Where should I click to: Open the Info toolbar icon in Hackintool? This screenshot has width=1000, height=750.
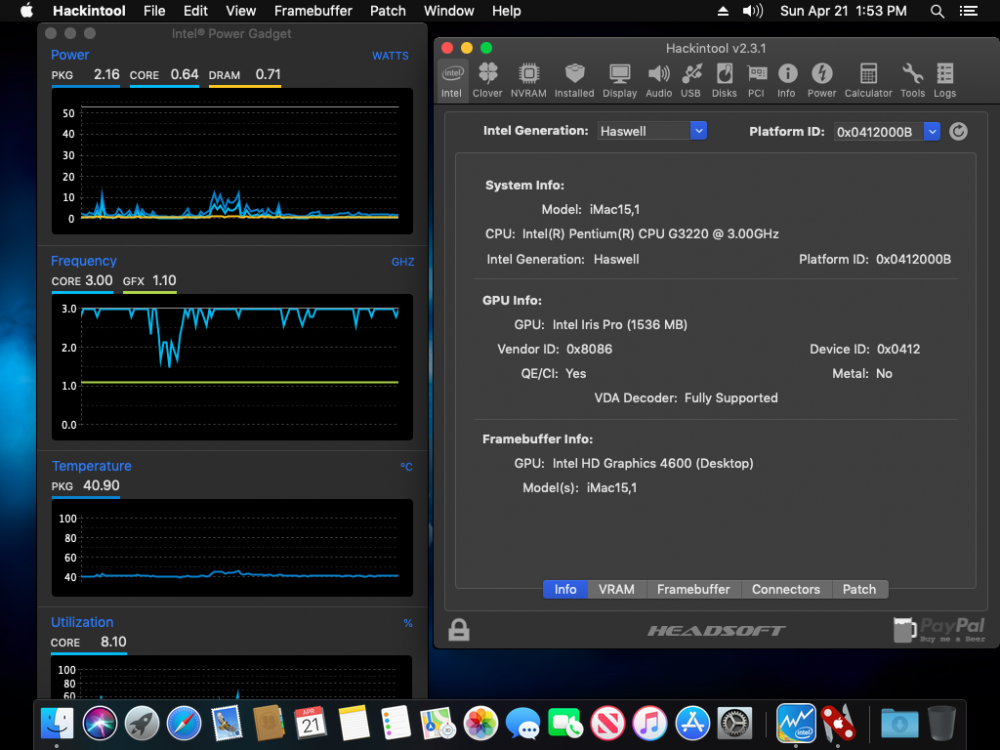[787, 80]
